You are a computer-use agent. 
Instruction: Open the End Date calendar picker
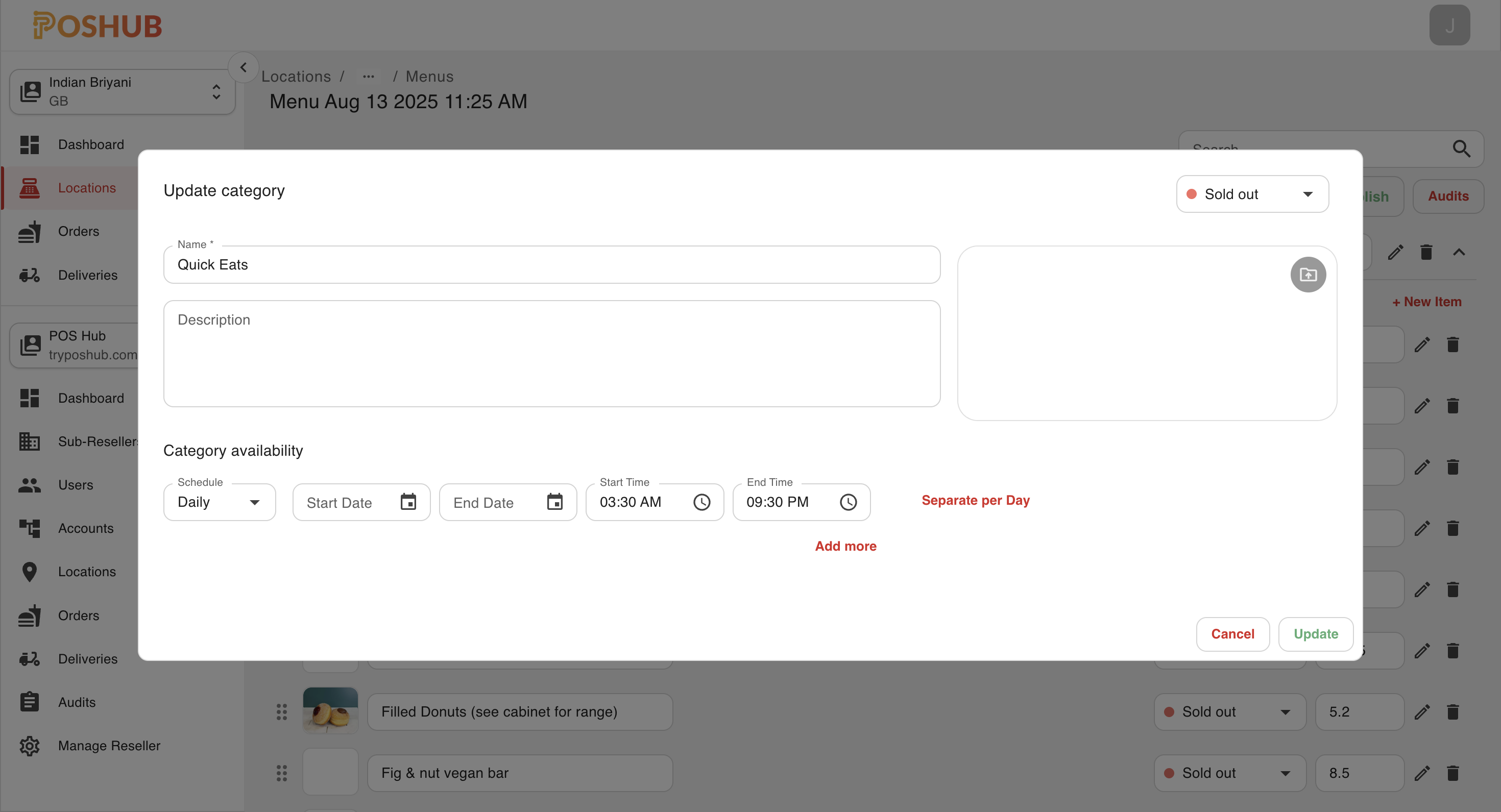(554, 502)
